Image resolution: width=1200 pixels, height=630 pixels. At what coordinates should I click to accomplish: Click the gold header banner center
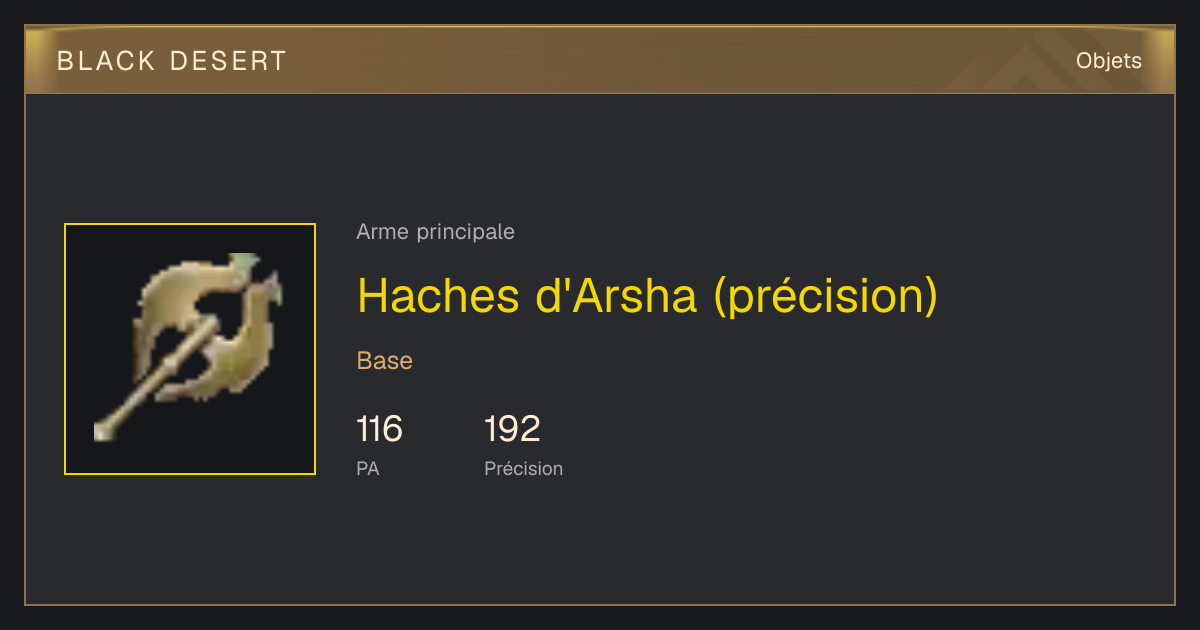(600, 60)
